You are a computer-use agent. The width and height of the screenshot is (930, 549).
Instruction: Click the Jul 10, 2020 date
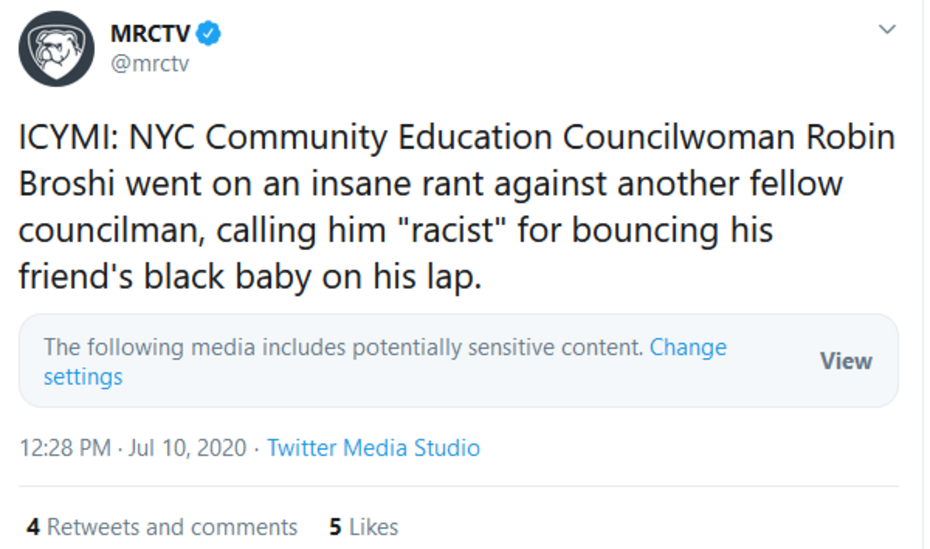186,447
